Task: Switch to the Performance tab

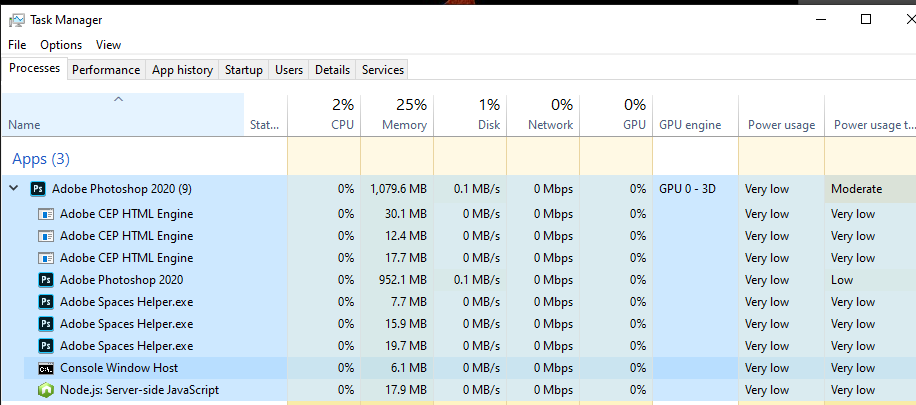Action: point(106,70)
